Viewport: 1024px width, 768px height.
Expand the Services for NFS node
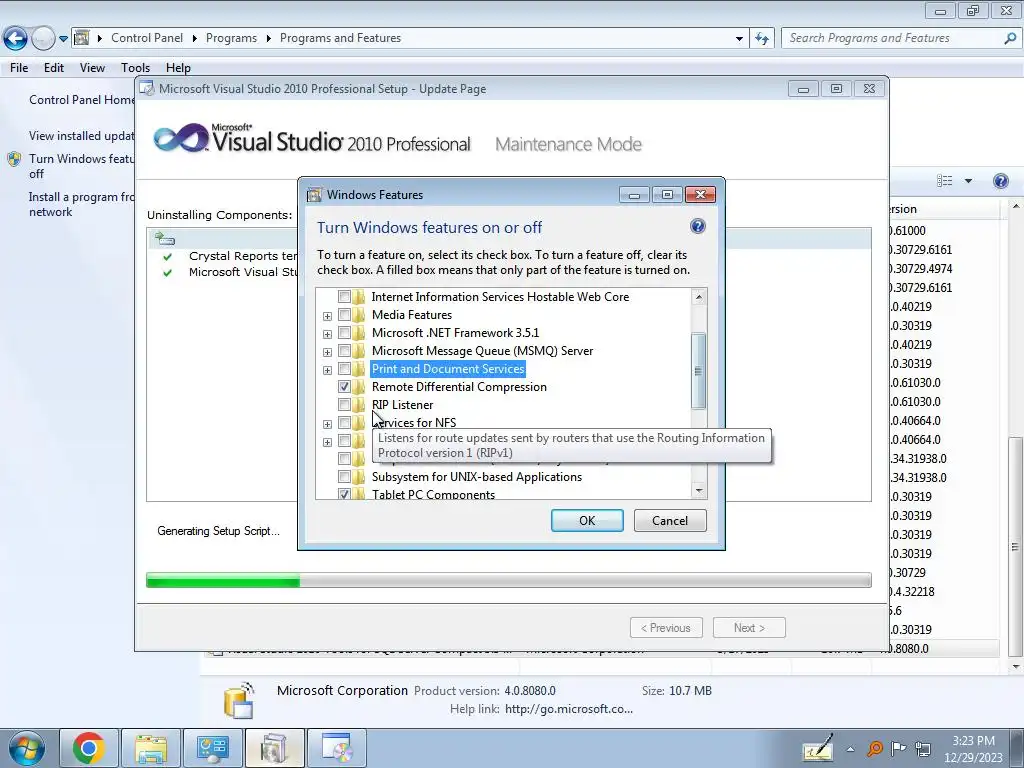click(327, 424)
